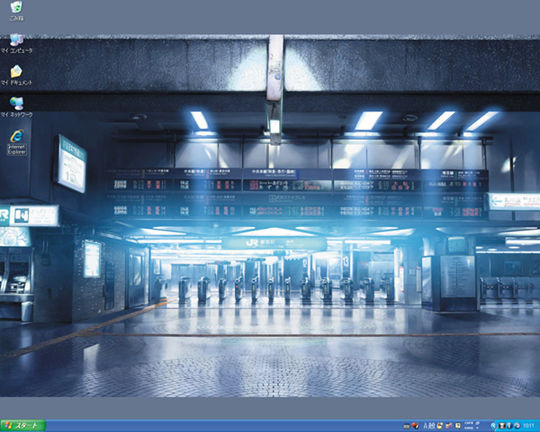Screen dimensions: 540x432
Task: Open the language bar options dropdown arrow
Action: [477, 428]
